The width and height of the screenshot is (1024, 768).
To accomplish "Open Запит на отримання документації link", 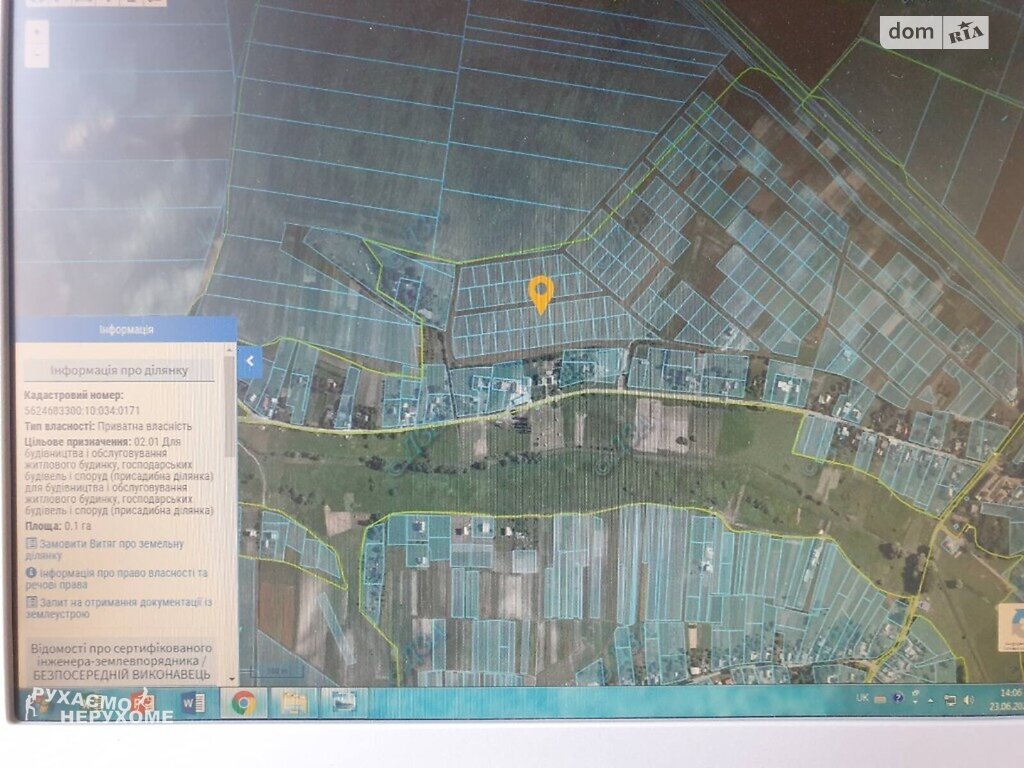I will click(118, 607).
